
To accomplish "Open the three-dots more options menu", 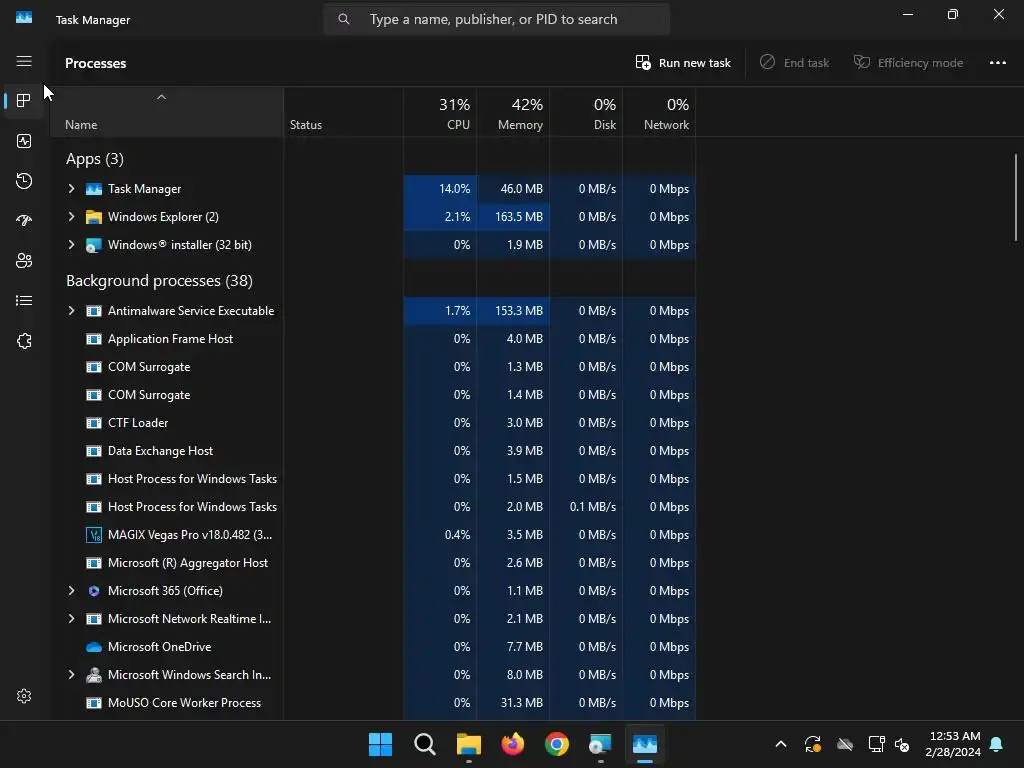I will (998, 63).
